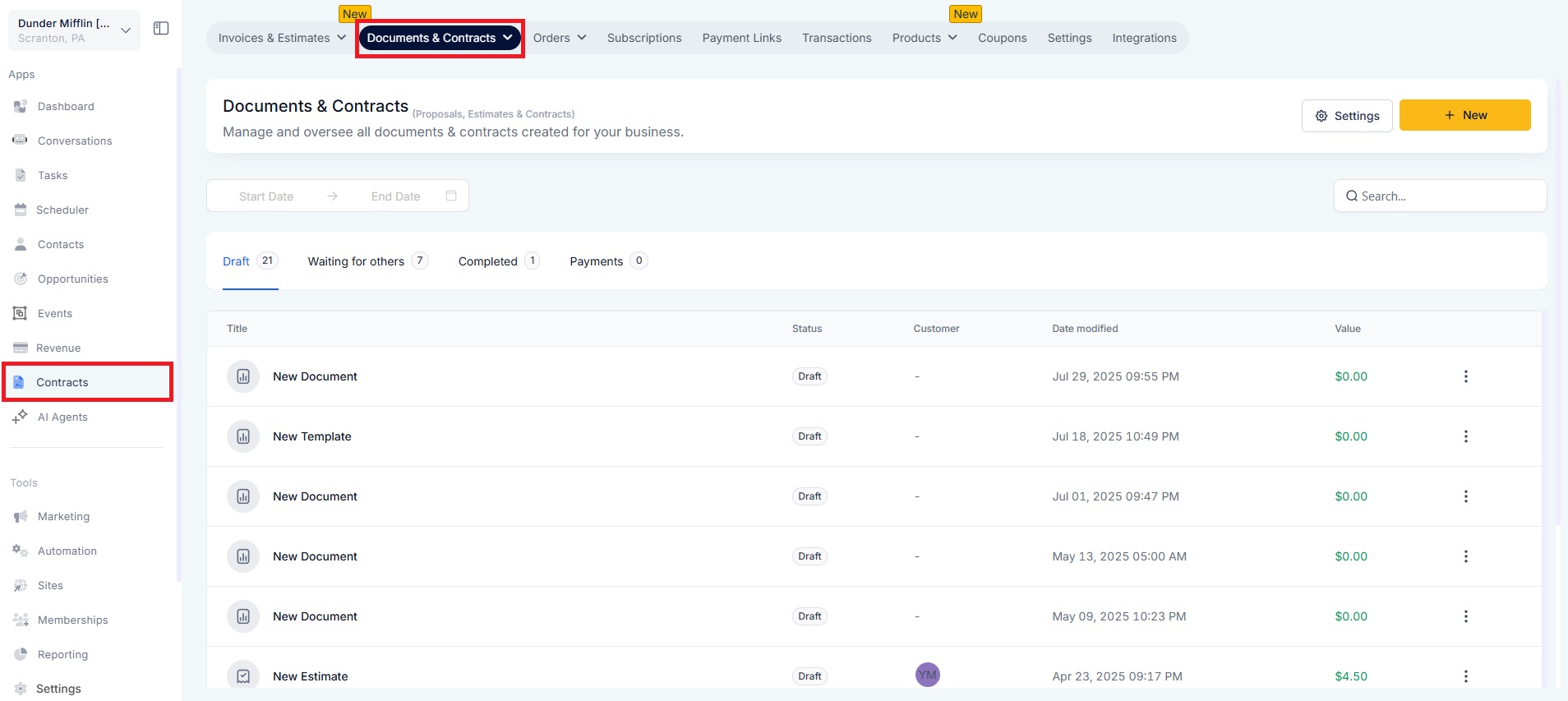Click the Value column header
Viewport: 1568px width, 701px height.
1348,329
